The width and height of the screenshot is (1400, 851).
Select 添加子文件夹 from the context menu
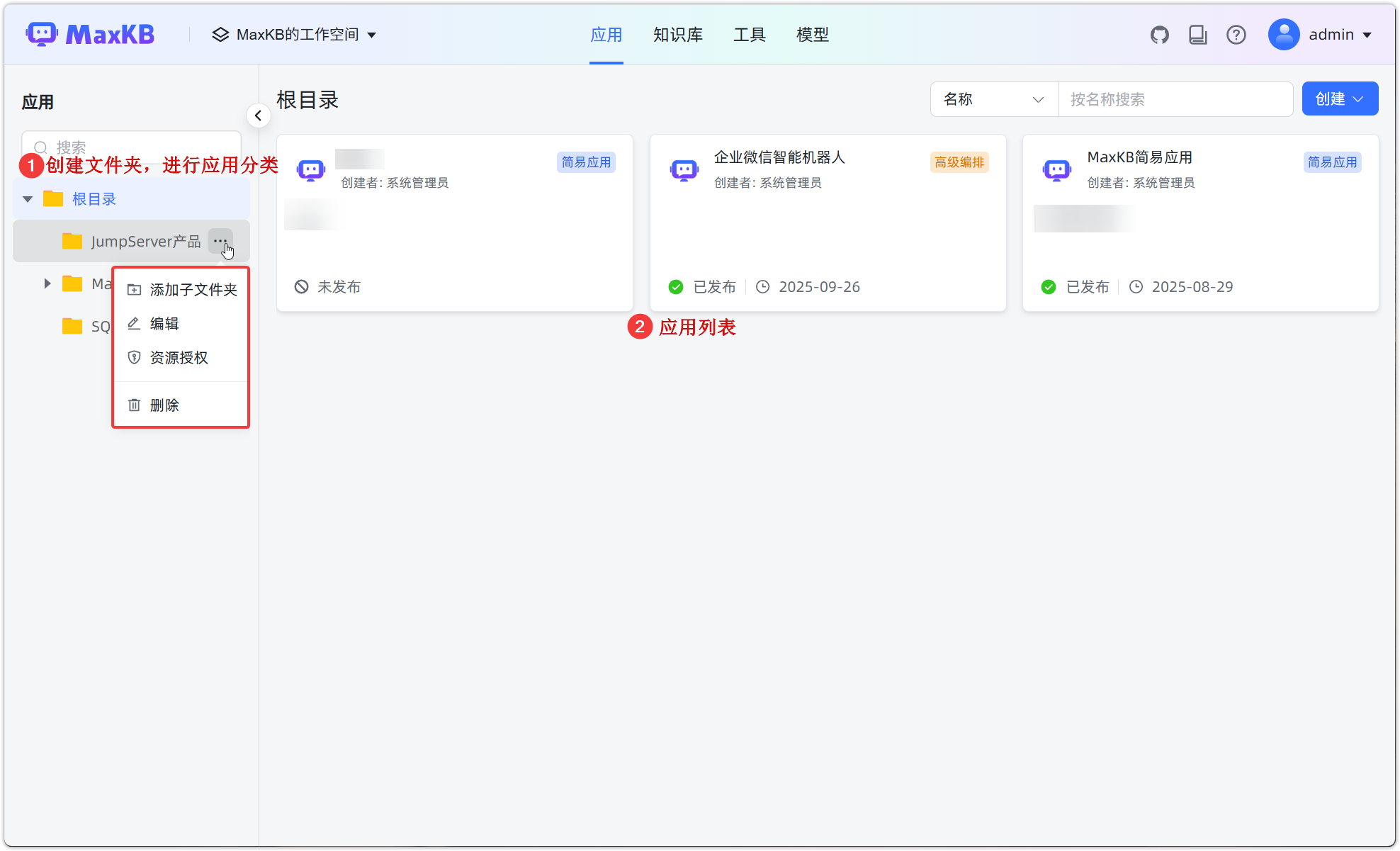(193, 289)
